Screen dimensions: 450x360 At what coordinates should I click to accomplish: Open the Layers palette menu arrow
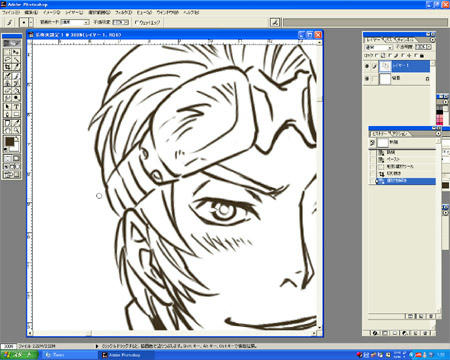tap(433, 40)
